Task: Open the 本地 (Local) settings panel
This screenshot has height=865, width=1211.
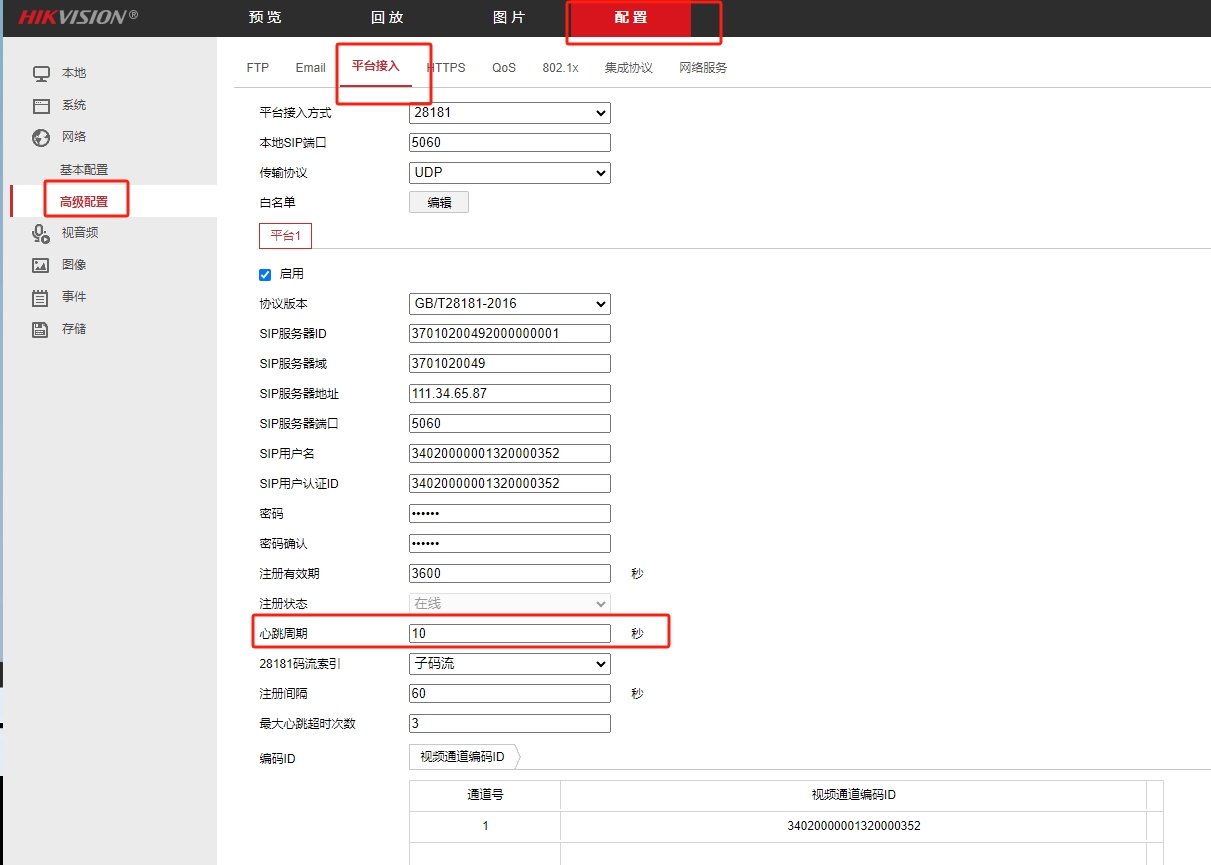Action: (x=66, y=72)
